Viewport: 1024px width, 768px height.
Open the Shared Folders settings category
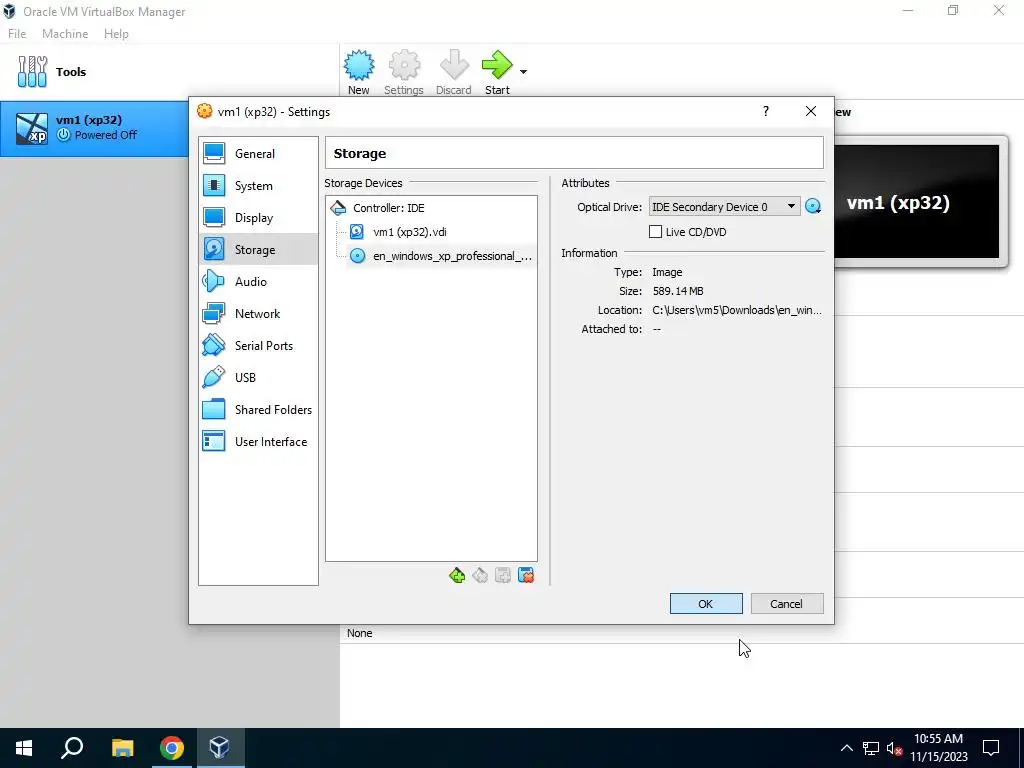coord(258,409)
